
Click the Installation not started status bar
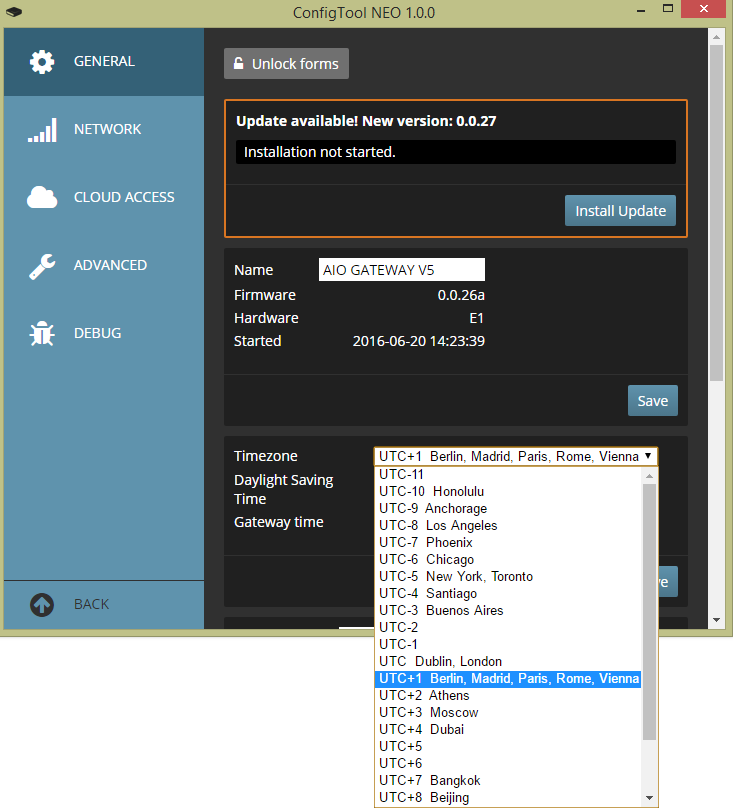click(x=456, y=152)
